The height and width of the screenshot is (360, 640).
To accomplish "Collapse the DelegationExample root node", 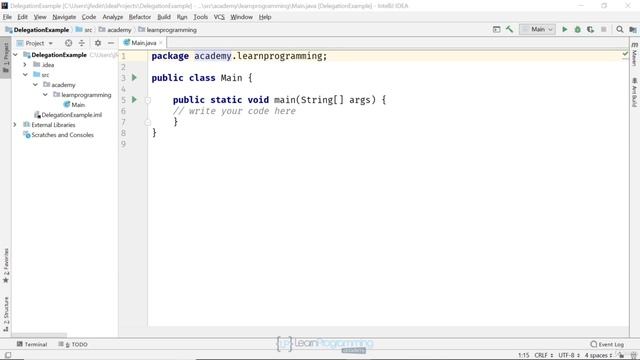I will pos(16,54).
